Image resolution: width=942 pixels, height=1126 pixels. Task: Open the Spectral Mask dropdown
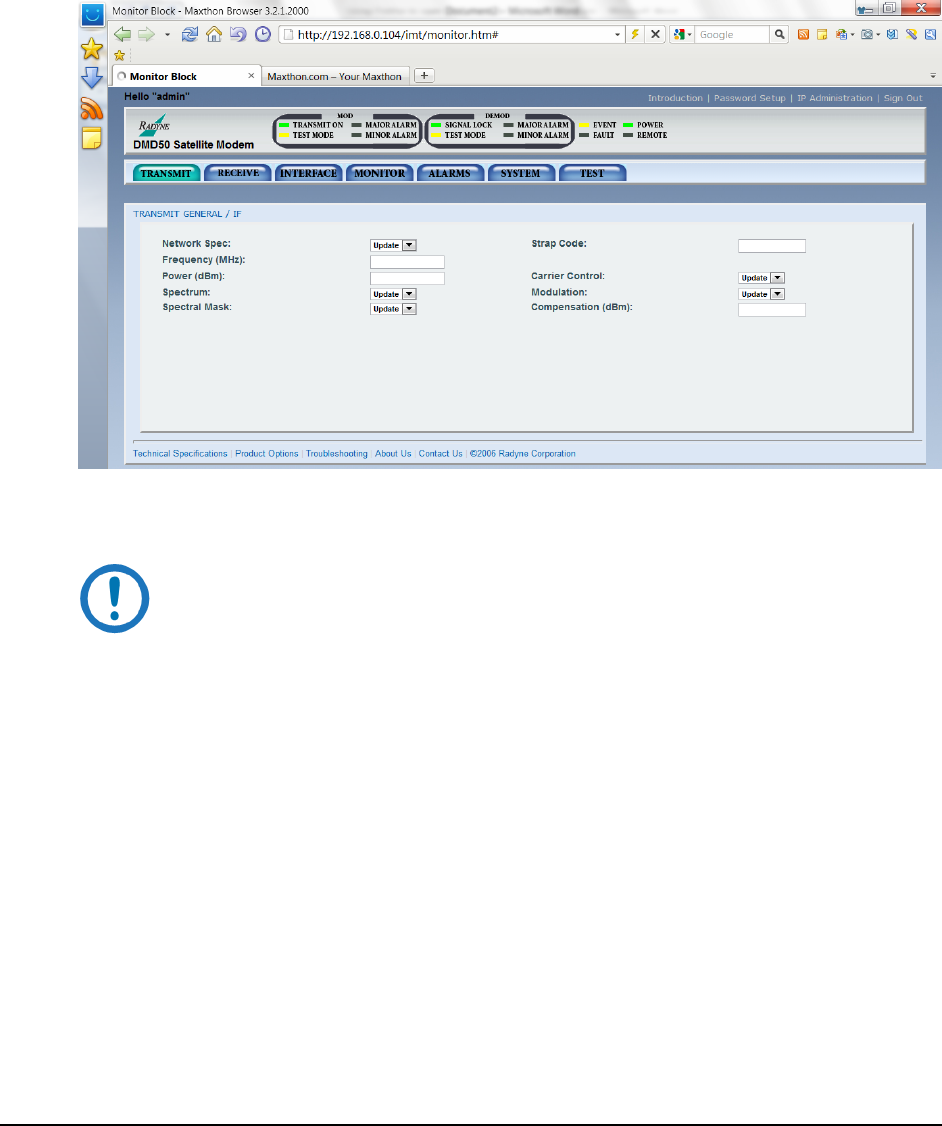coord(409,309)
